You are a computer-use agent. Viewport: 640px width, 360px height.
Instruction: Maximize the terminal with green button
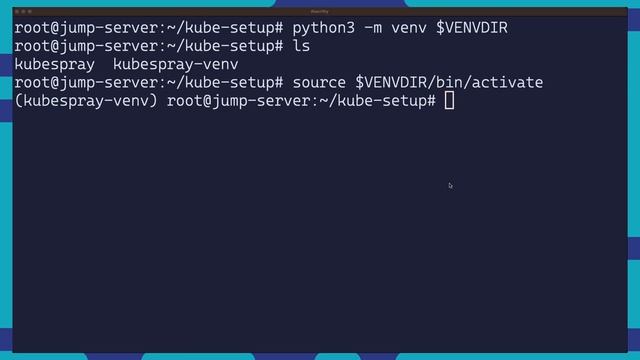pos(30,11)
